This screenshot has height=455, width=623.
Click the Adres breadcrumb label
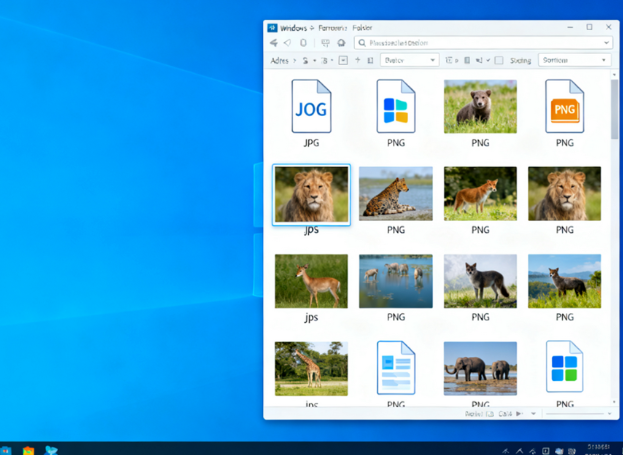279,61
